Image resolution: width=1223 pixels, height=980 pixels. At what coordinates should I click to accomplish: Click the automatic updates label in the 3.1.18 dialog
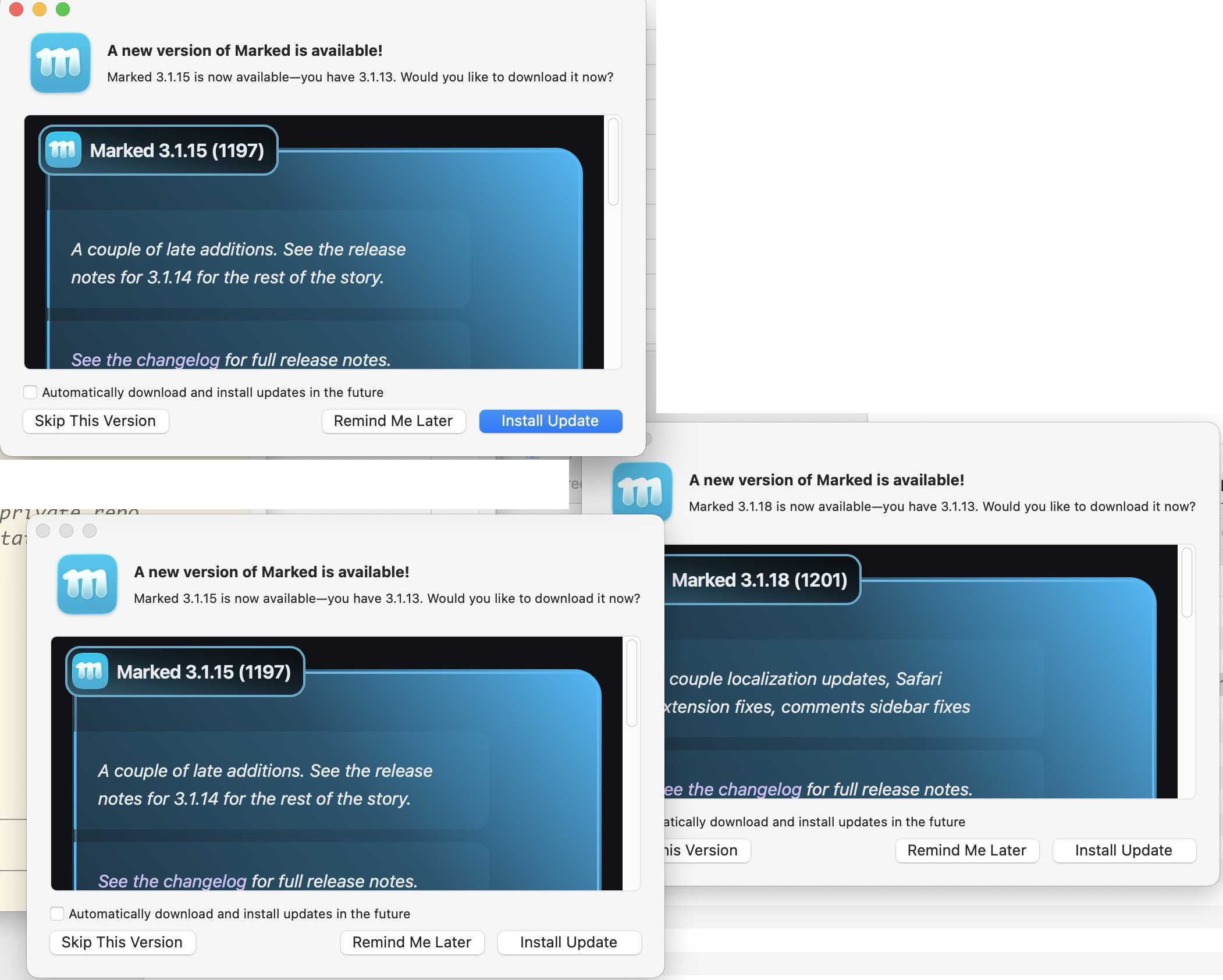(815, 822)
